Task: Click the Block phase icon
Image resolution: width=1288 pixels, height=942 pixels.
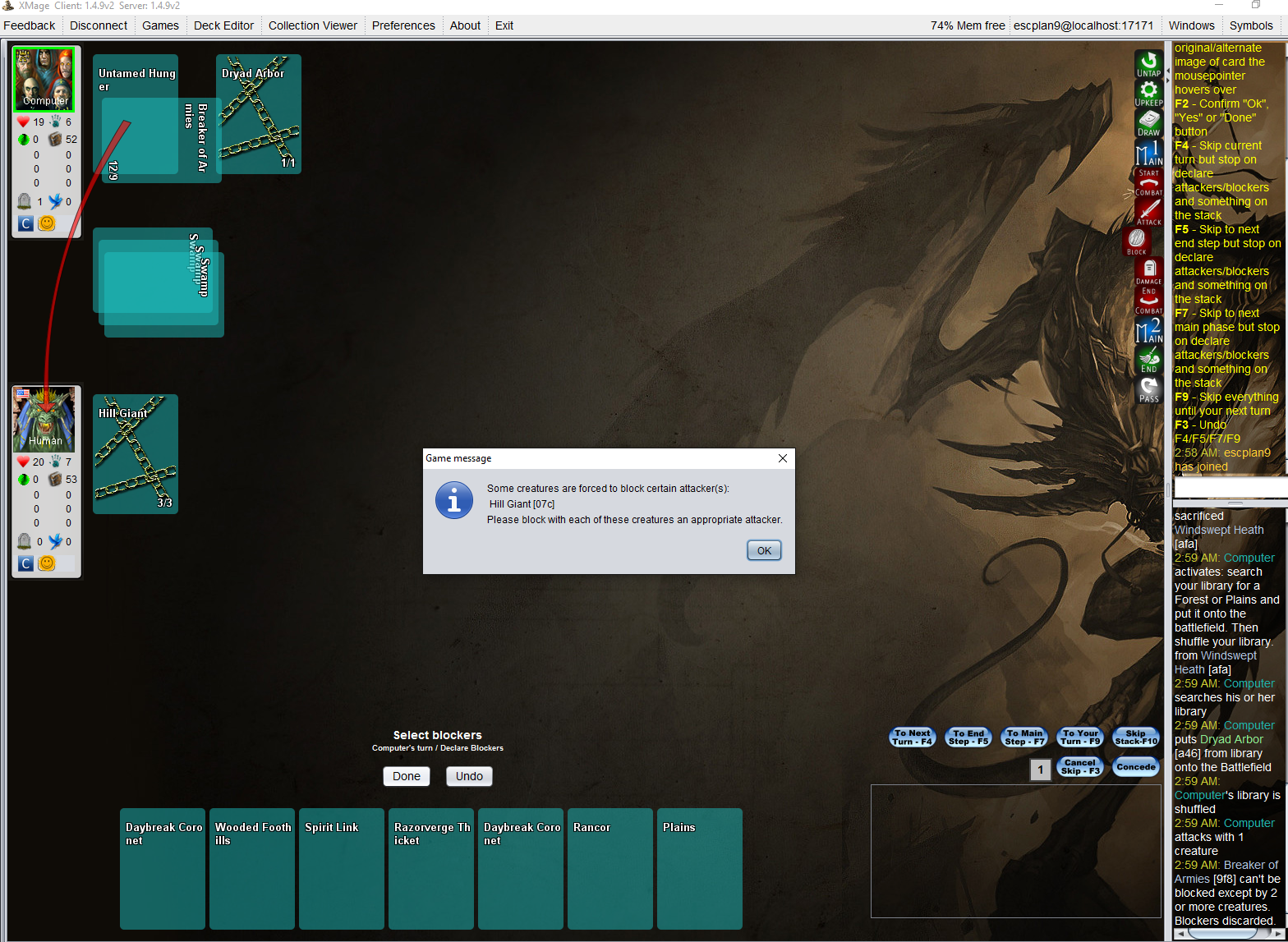Action: 1137,241
